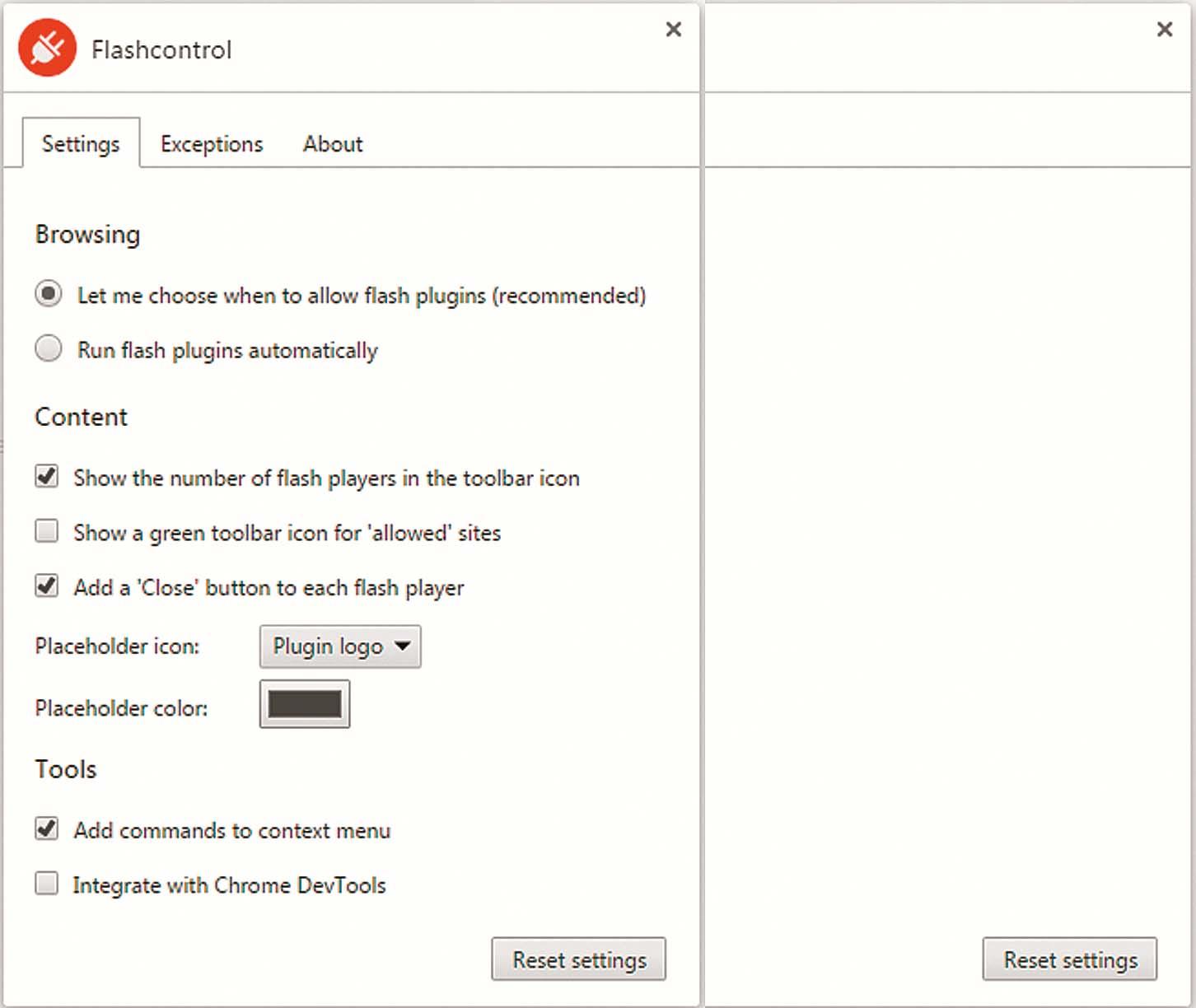Viewport: 1196px width, 1008px height.
Task: Go to the About tab
Action: [x=333, y=144]
